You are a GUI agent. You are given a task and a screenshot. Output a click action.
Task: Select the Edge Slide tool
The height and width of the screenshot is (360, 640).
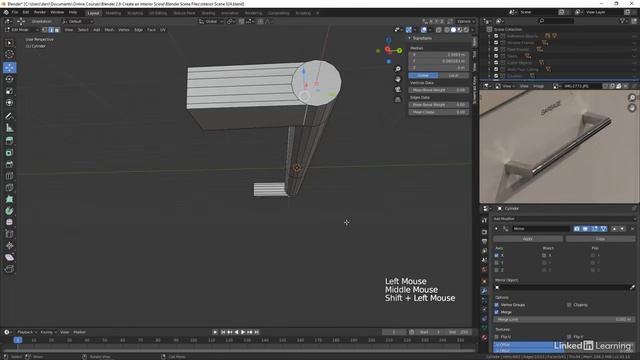(x=9, y=234)
